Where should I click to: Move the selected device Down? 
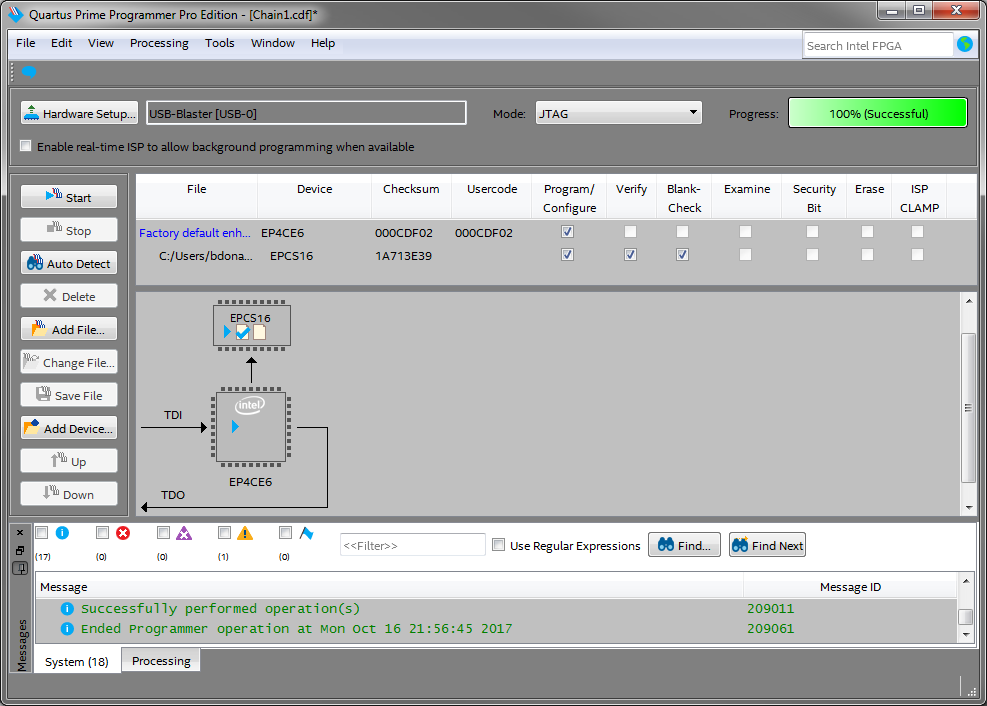pyautogui.click(x=69, y=494)
